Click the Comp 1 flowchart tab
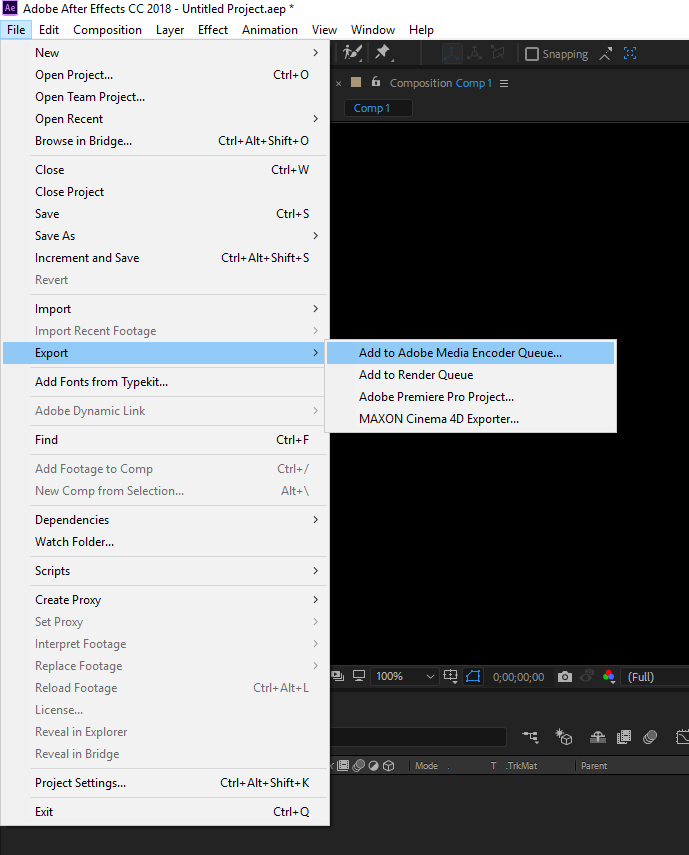689x855 pixels. pos(378,108)
